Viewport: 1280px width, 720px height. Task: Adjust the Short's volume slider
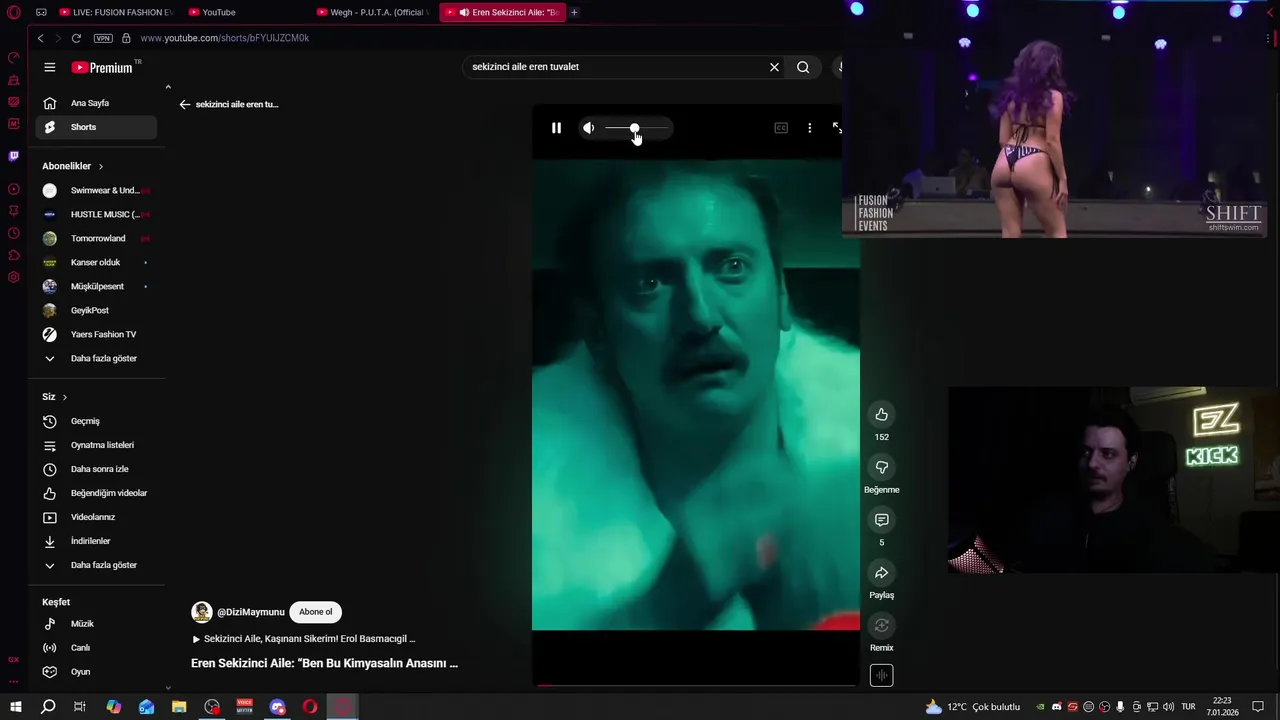[635, 128]
